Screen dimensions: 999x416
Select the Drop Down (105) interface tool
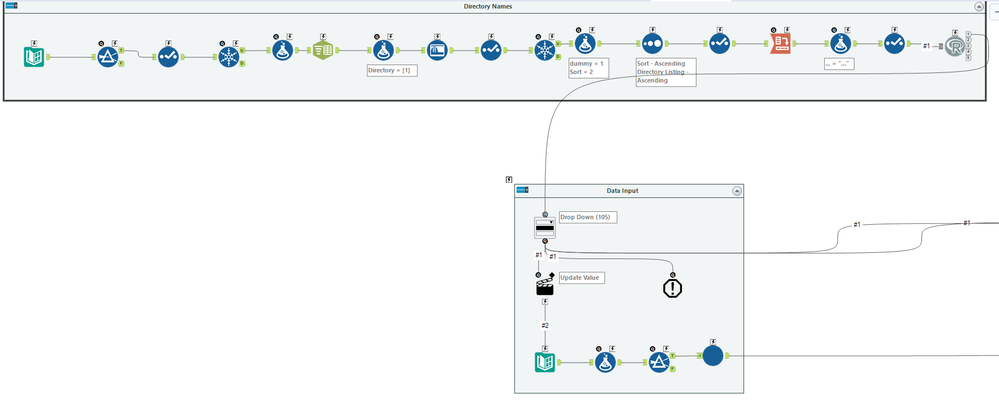[x=545, y=227]
